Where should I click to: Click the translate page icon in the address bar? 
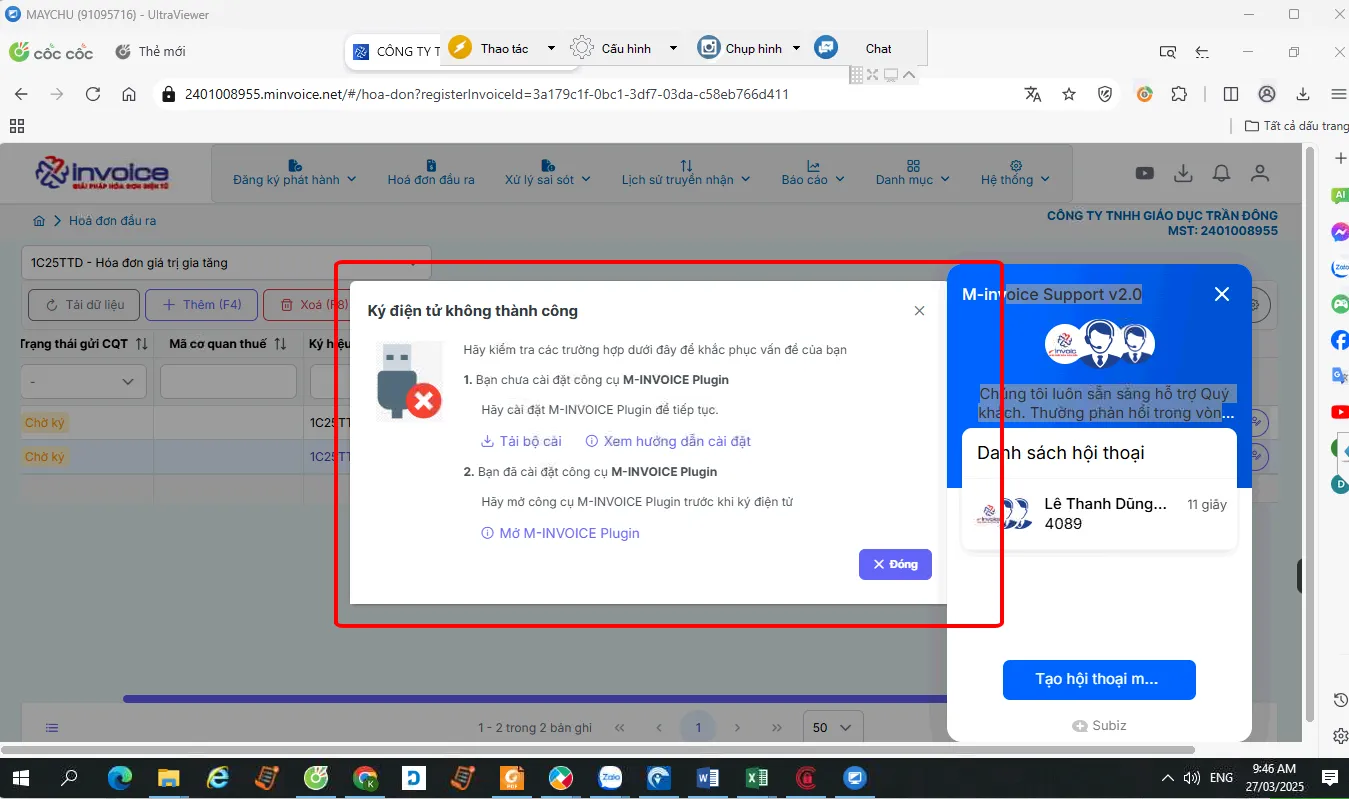point(1033,94)
